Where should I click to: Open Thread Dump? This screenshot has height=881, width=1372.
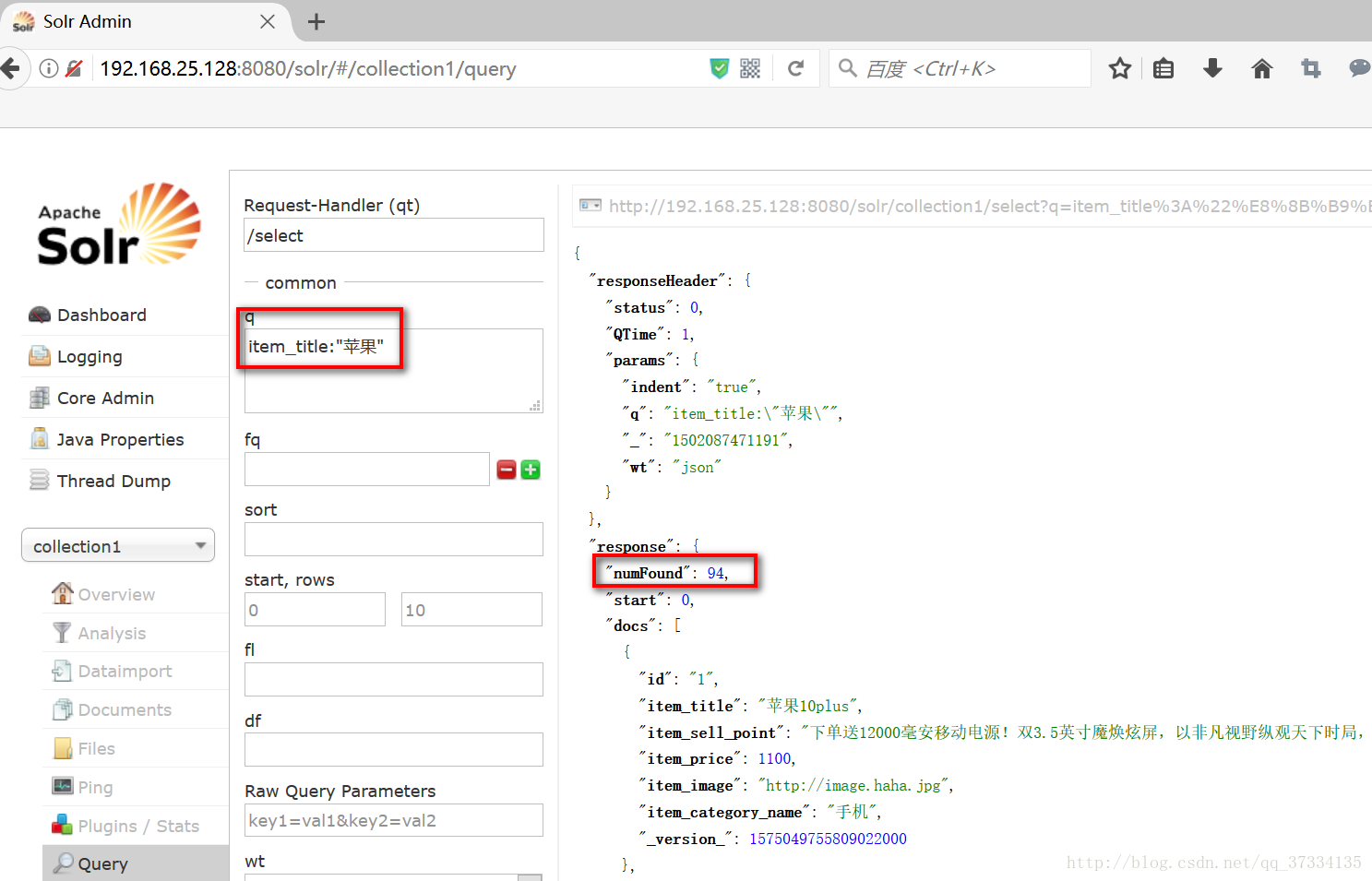pyautogui.click(x=113, y=481)
